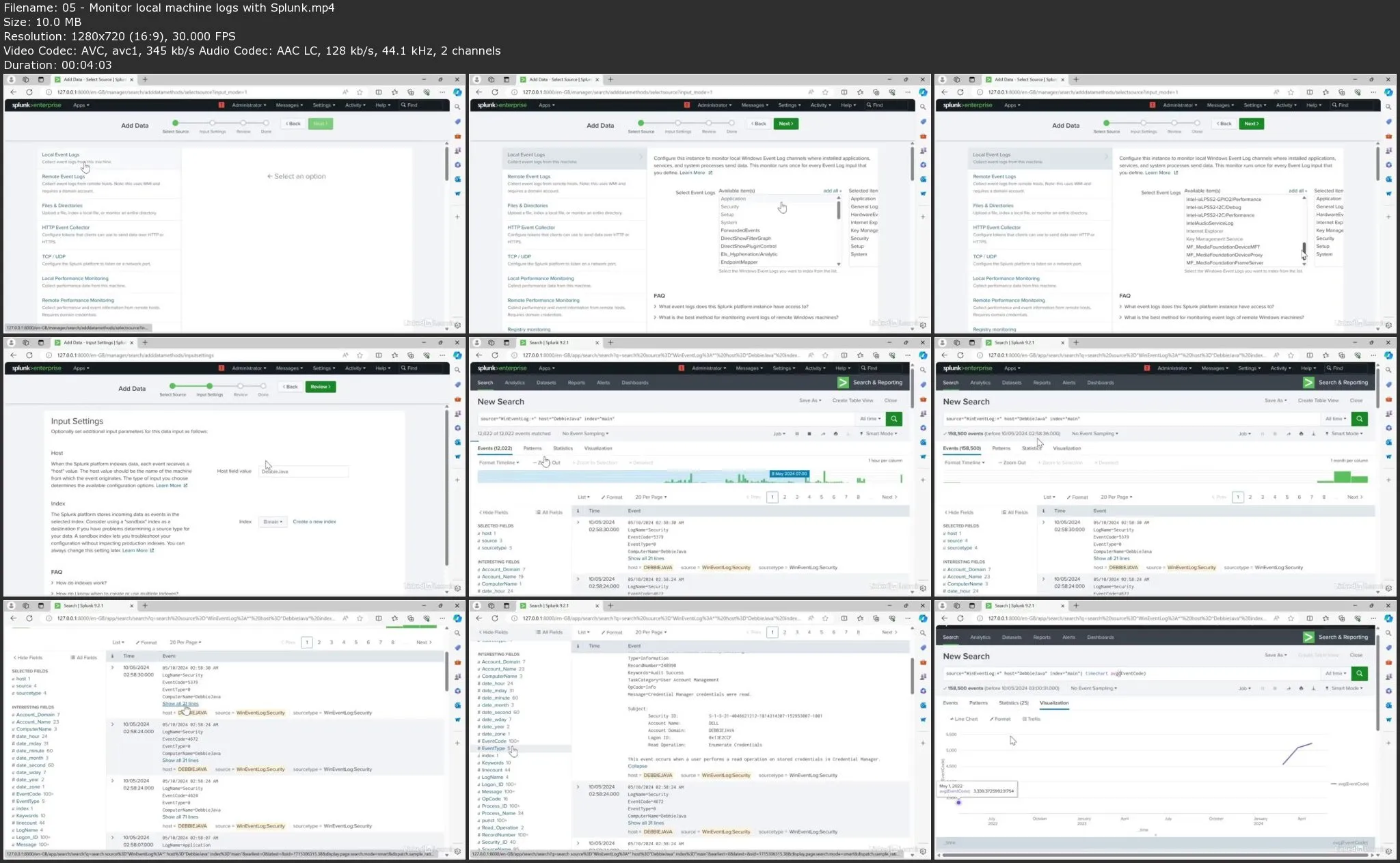Click green Next button in Application-list frame
The width and height of the screenshot is (1400, 863).
click(x=786, y=124)
